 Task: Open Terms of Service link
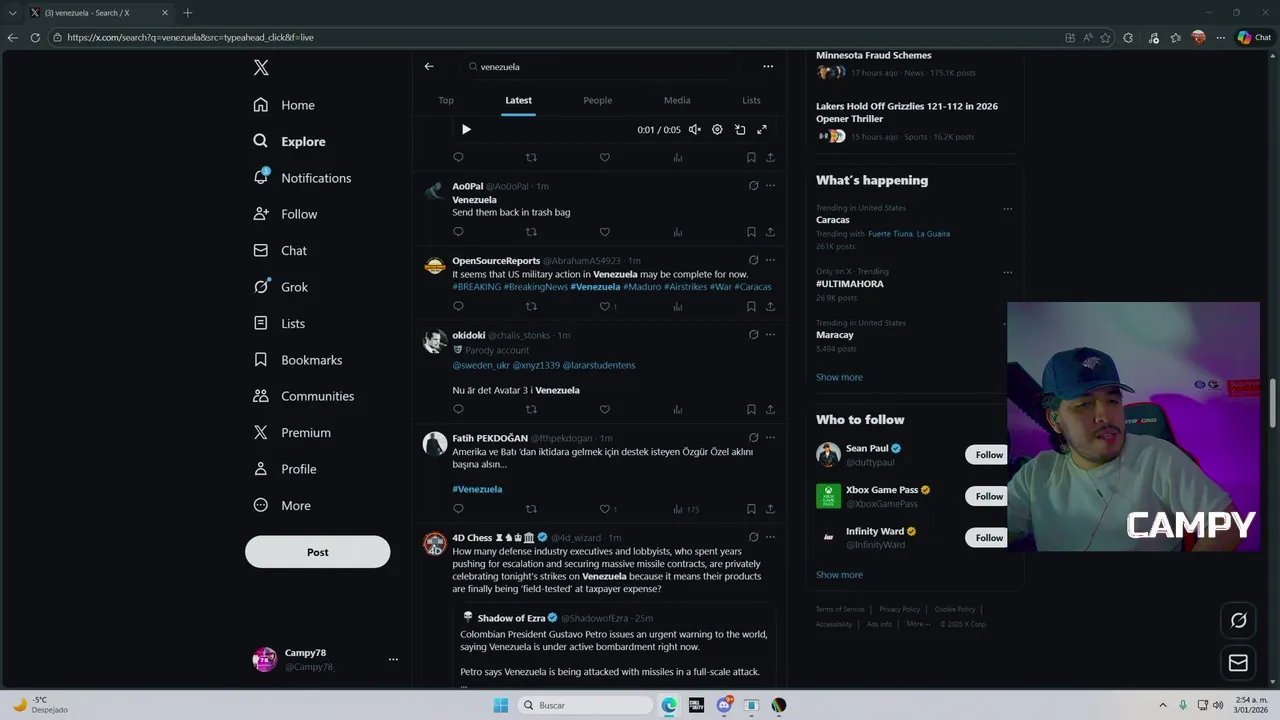pos(840,609)
